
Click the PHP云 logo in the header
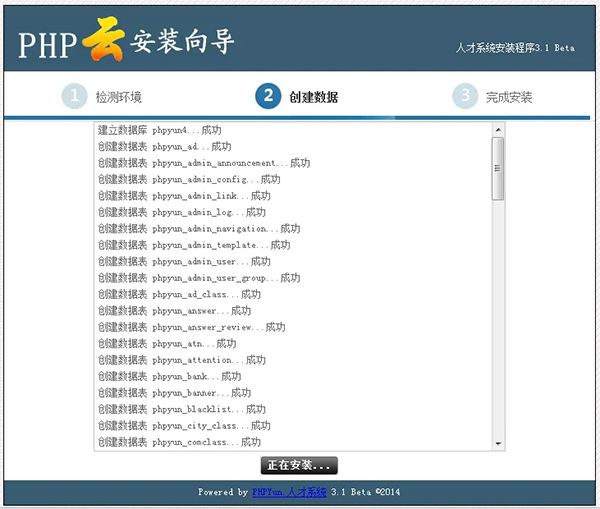(x=71, y=39)
